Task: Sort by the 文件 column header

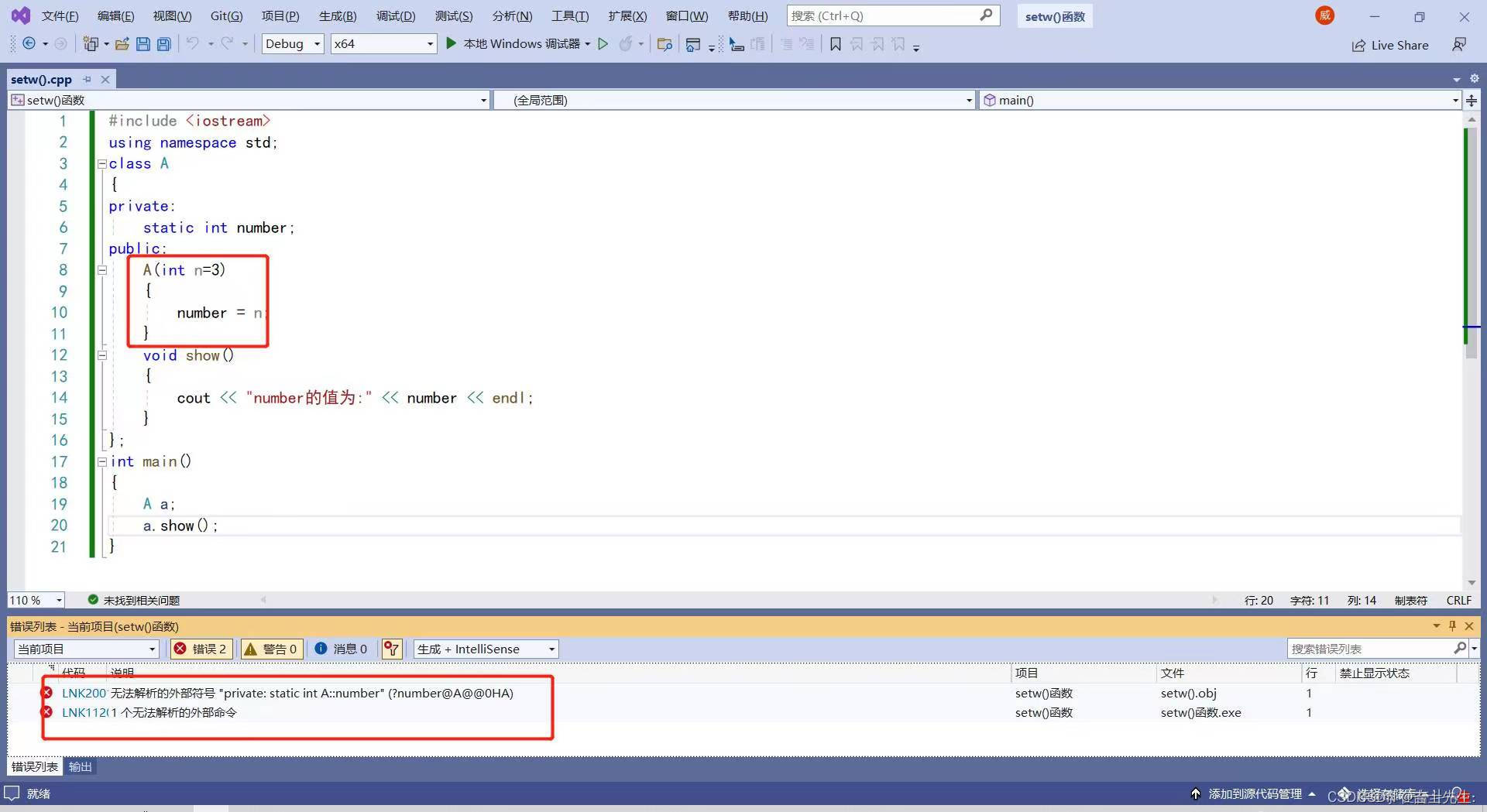Action: pos(1172,673)
